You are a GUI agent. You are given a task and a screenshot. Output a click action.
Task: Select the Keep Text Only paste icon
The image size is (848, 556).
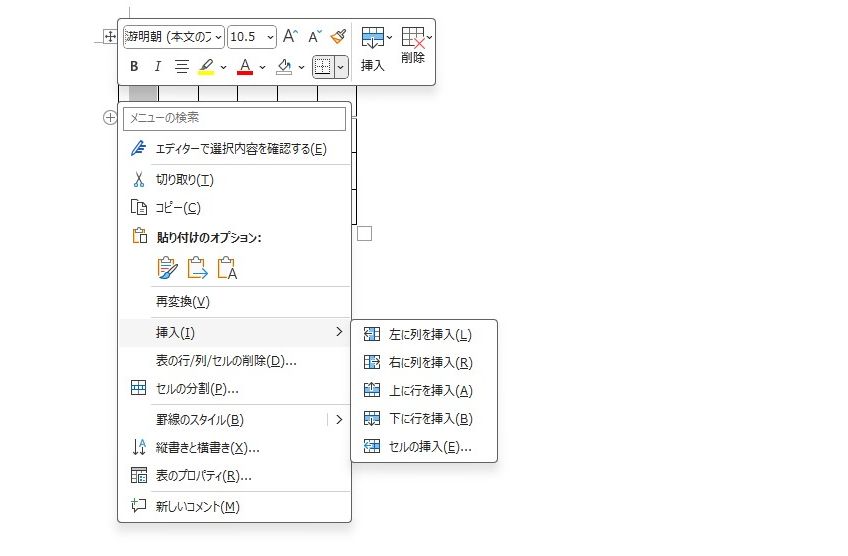point(227,268)
